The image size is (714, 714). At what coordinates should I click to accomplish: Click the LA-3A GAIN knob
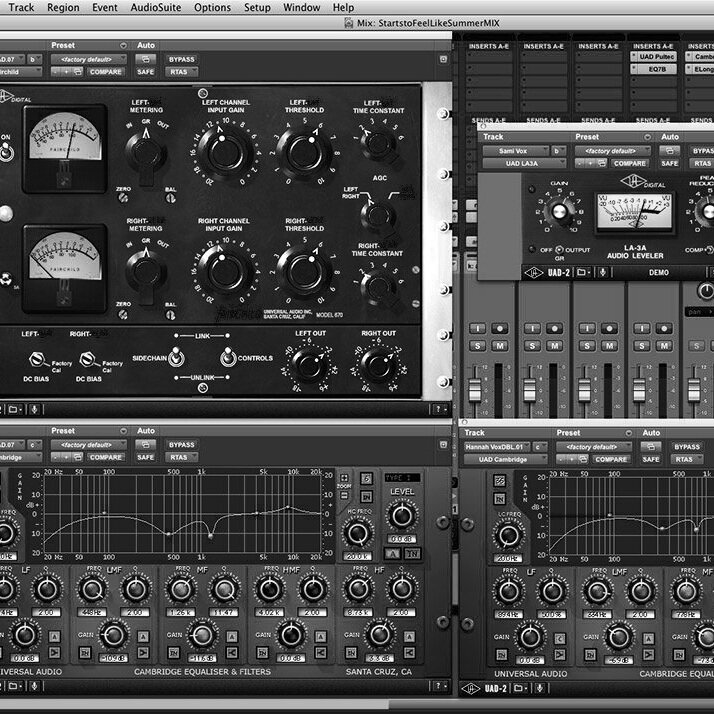pos(559,211)
